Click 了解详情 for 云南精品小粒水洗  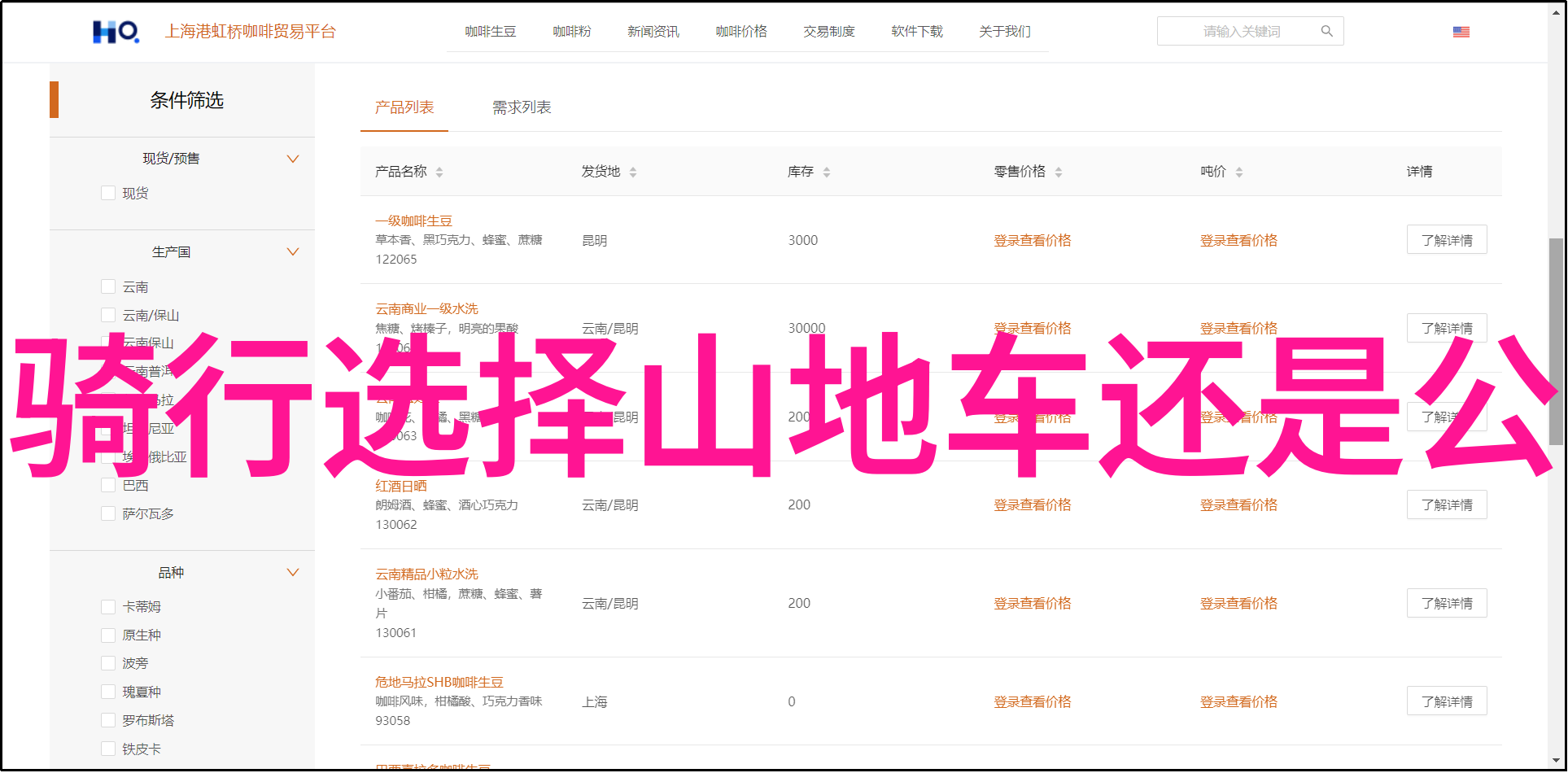tap(1447, 603)
